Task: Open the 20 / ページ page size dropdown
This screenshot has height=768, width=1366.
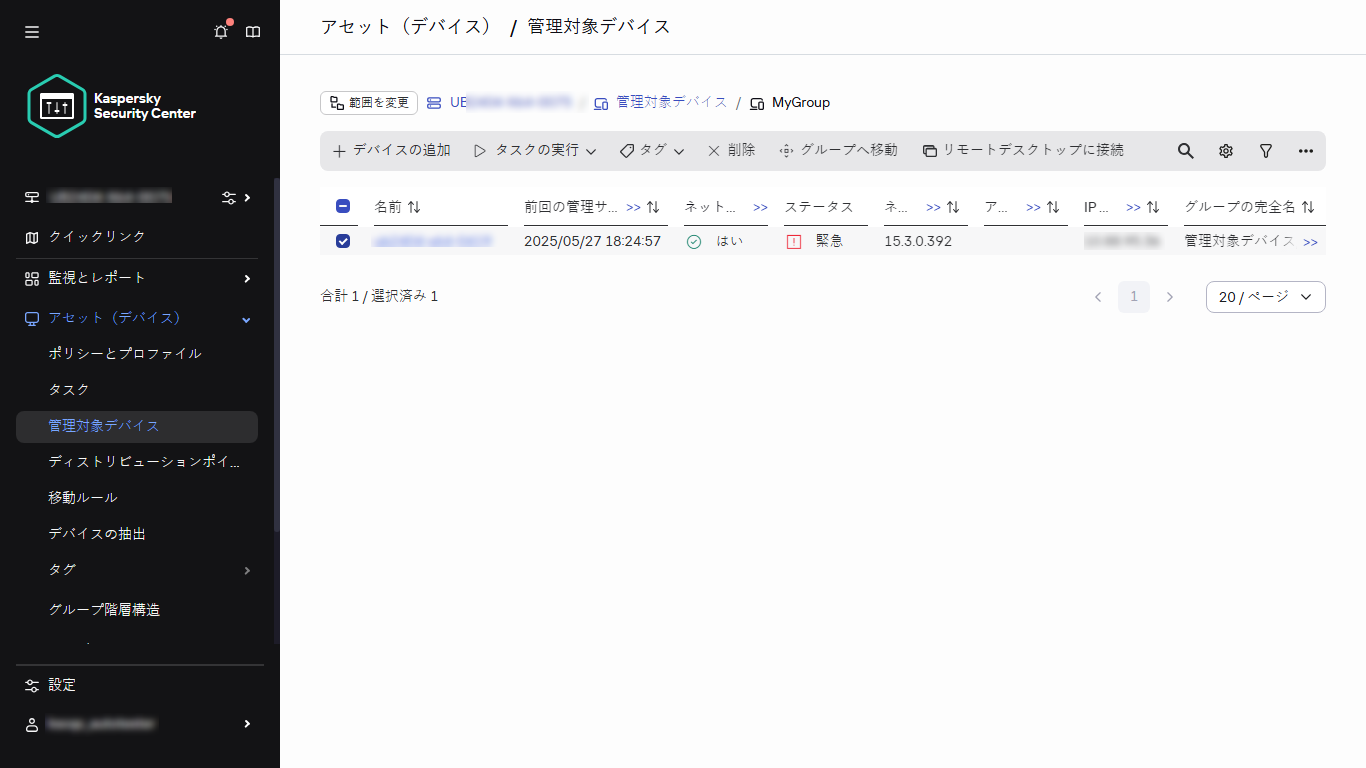Action: click(1265, 296)
